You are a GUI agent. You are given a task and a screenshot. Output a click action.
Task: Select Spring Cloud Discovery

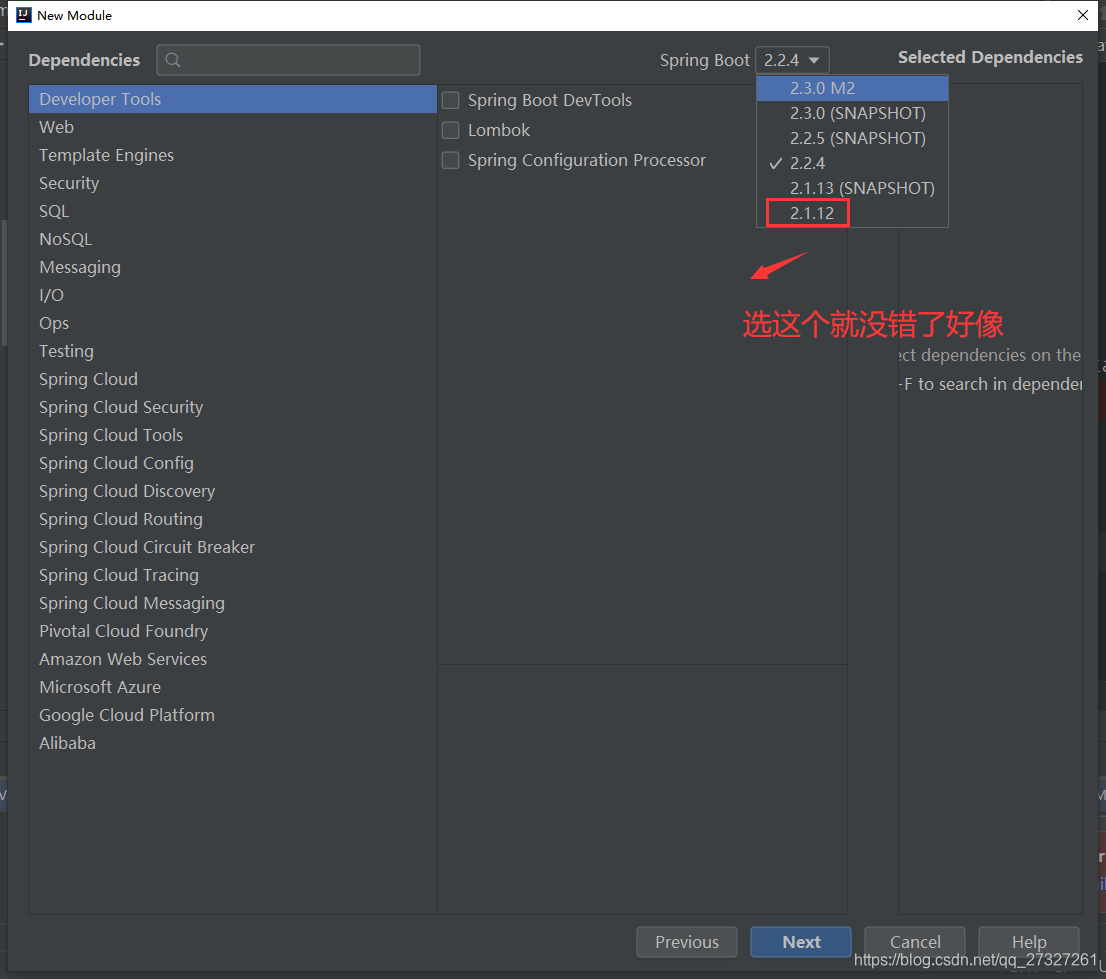point(233,491)
